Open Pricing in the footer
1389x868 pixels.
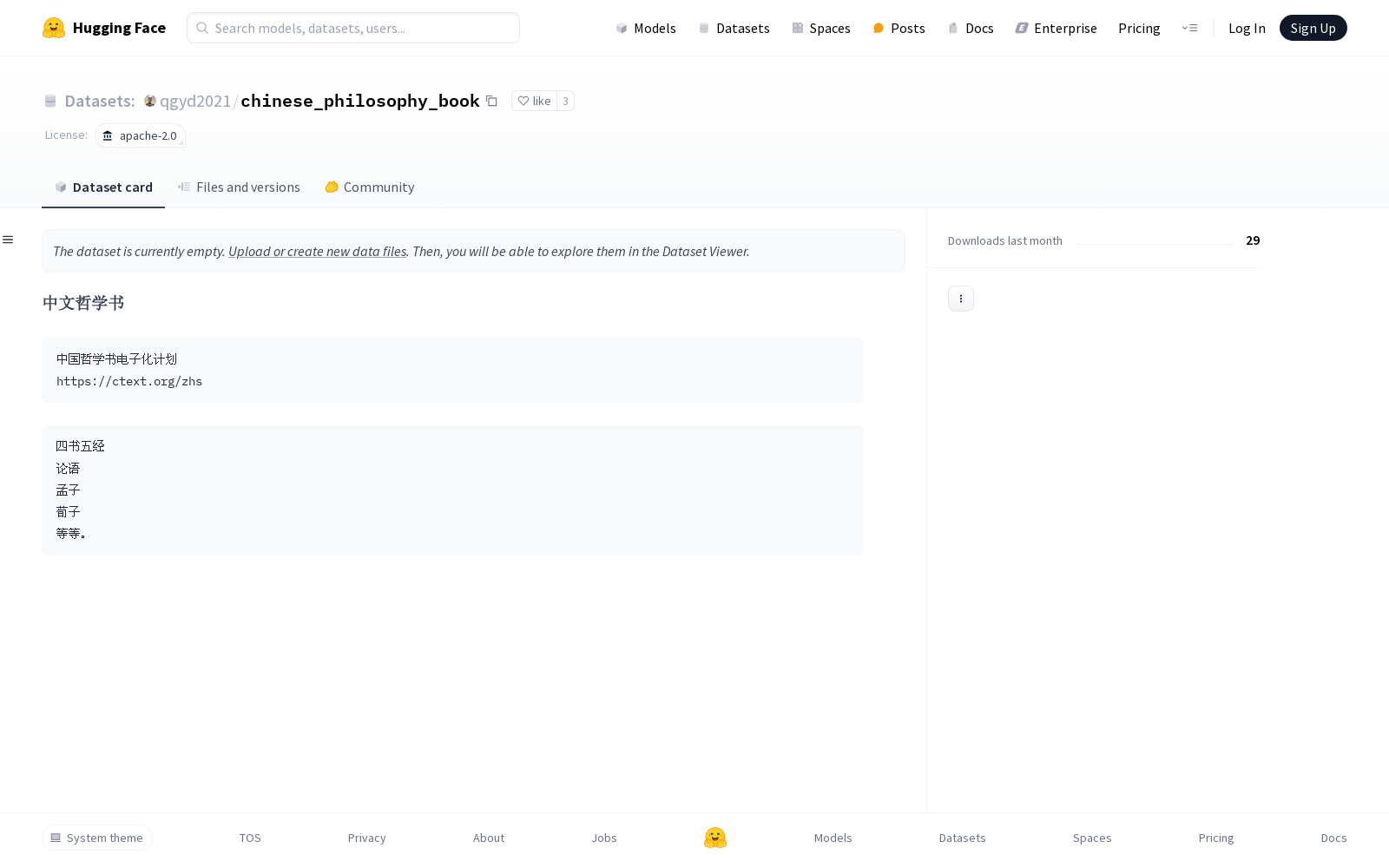tap(1216, 838)
